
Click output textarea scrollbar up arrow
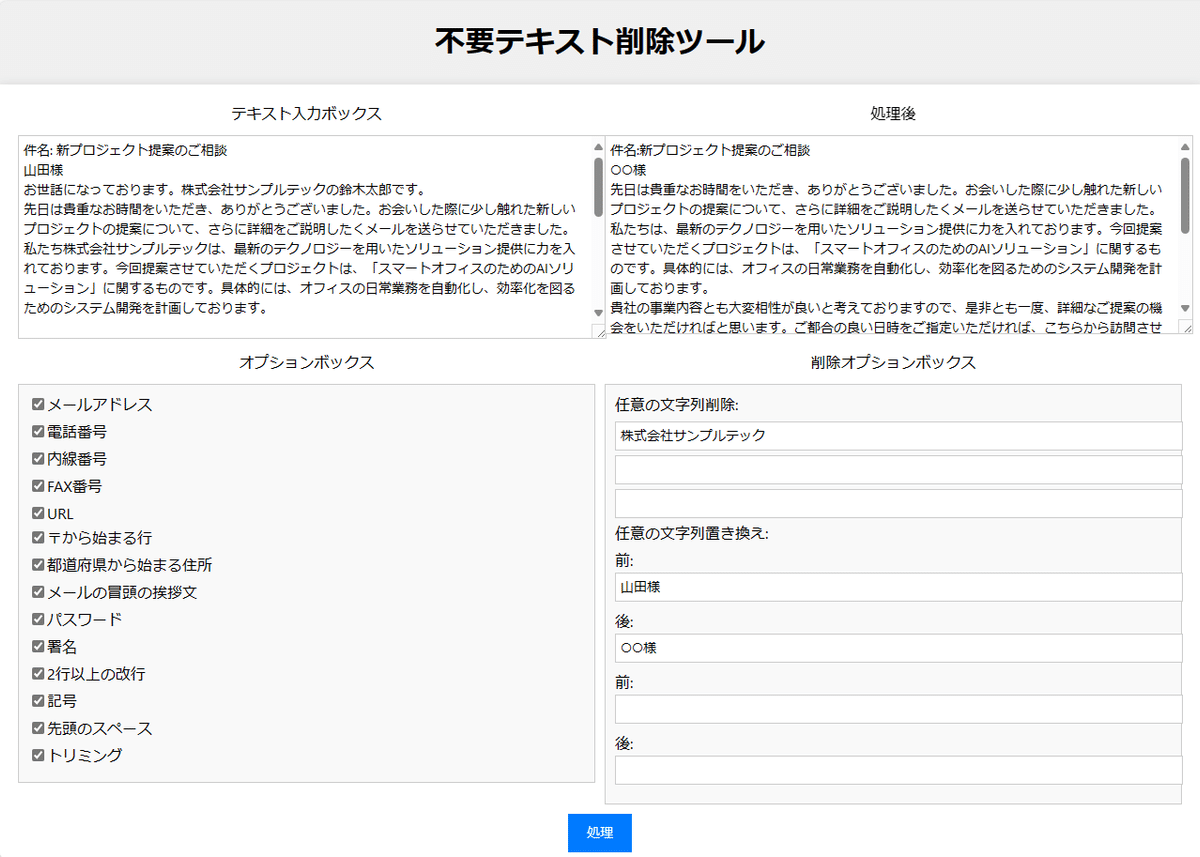tap(1185, 146)
